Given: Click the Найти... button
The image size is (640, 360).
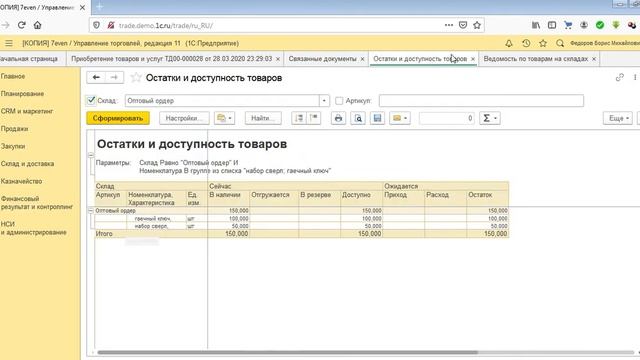Looking at the screenshot, I should coord(263,118).
